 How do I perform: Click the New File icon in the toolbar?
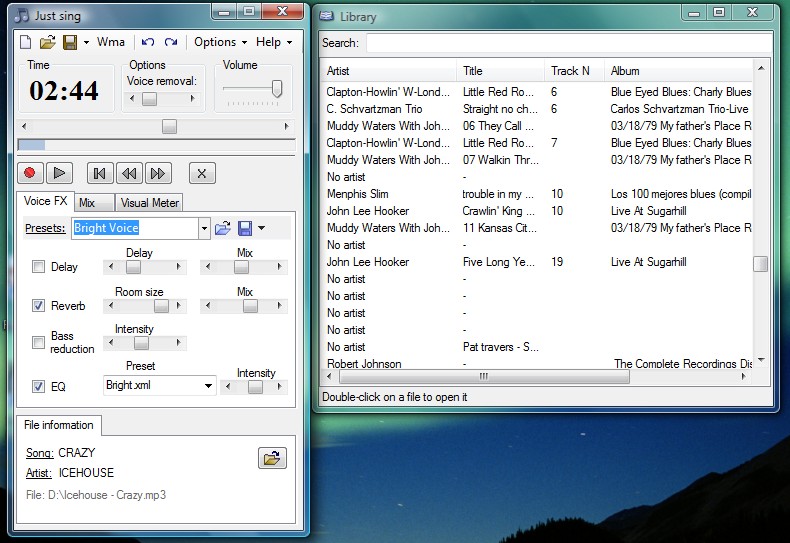click(x=27, y=42)
